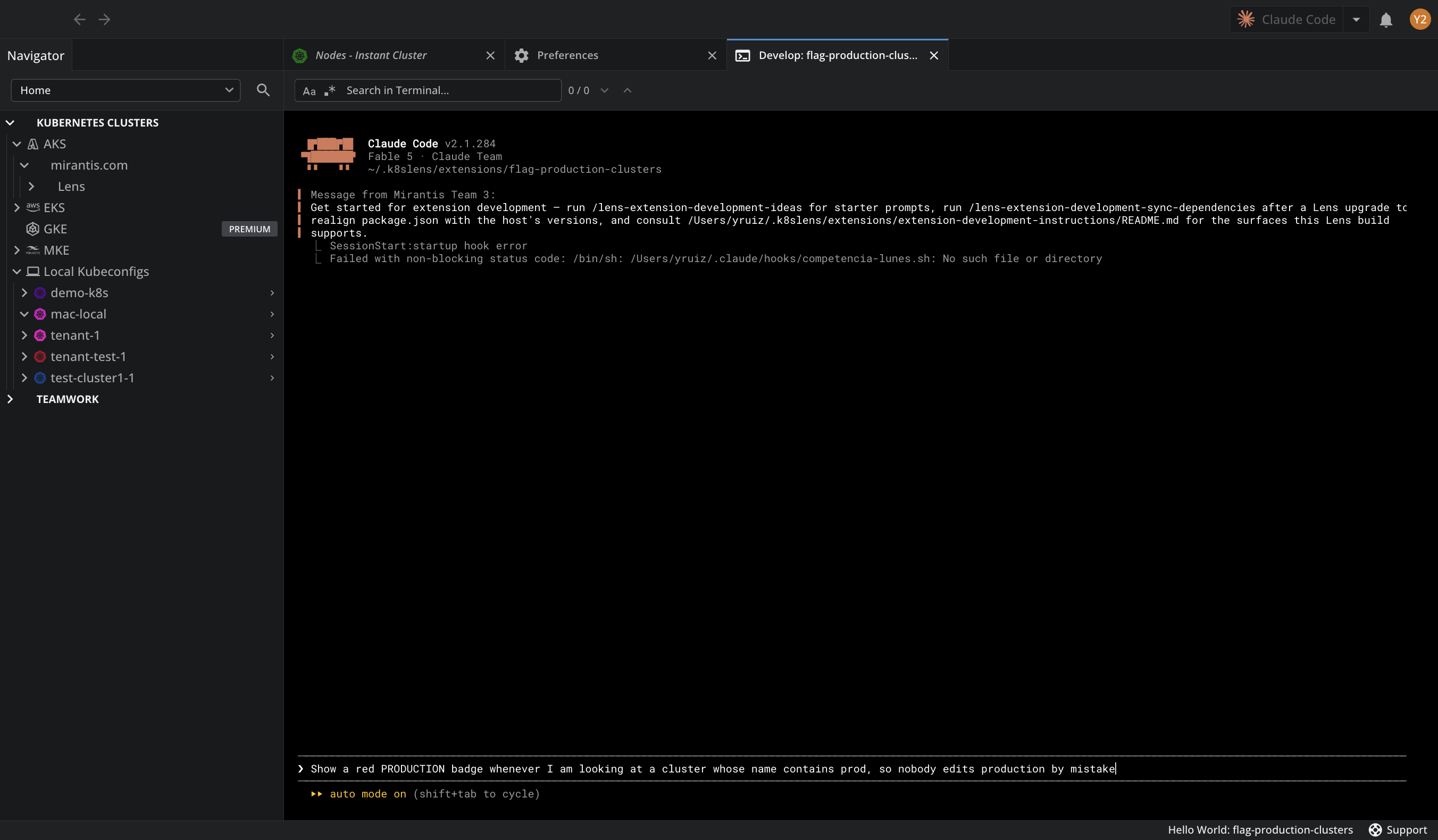Click the Claude Code prompt input line
The height and width of the screenshot is (840, 1438).
tap(852, 769)
